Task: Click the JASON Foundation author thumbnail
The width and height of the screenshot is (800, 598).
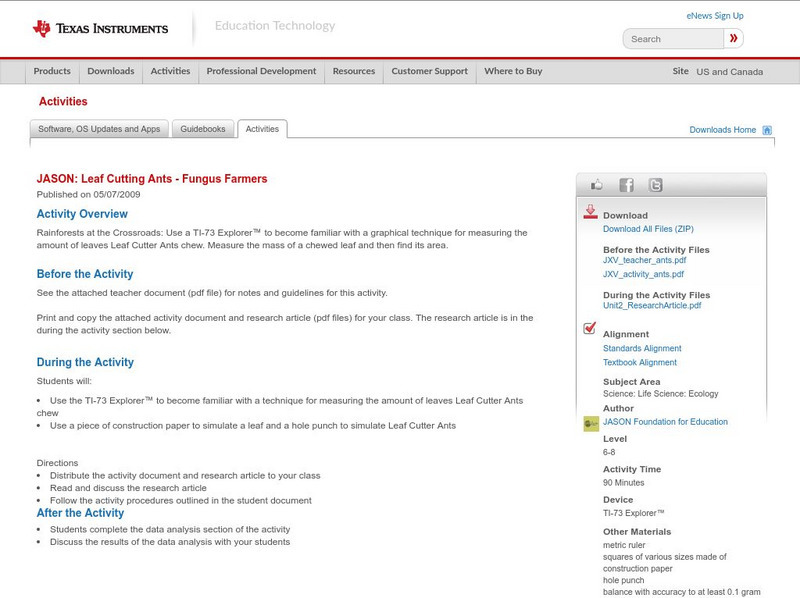Action: tap(591, 423)
